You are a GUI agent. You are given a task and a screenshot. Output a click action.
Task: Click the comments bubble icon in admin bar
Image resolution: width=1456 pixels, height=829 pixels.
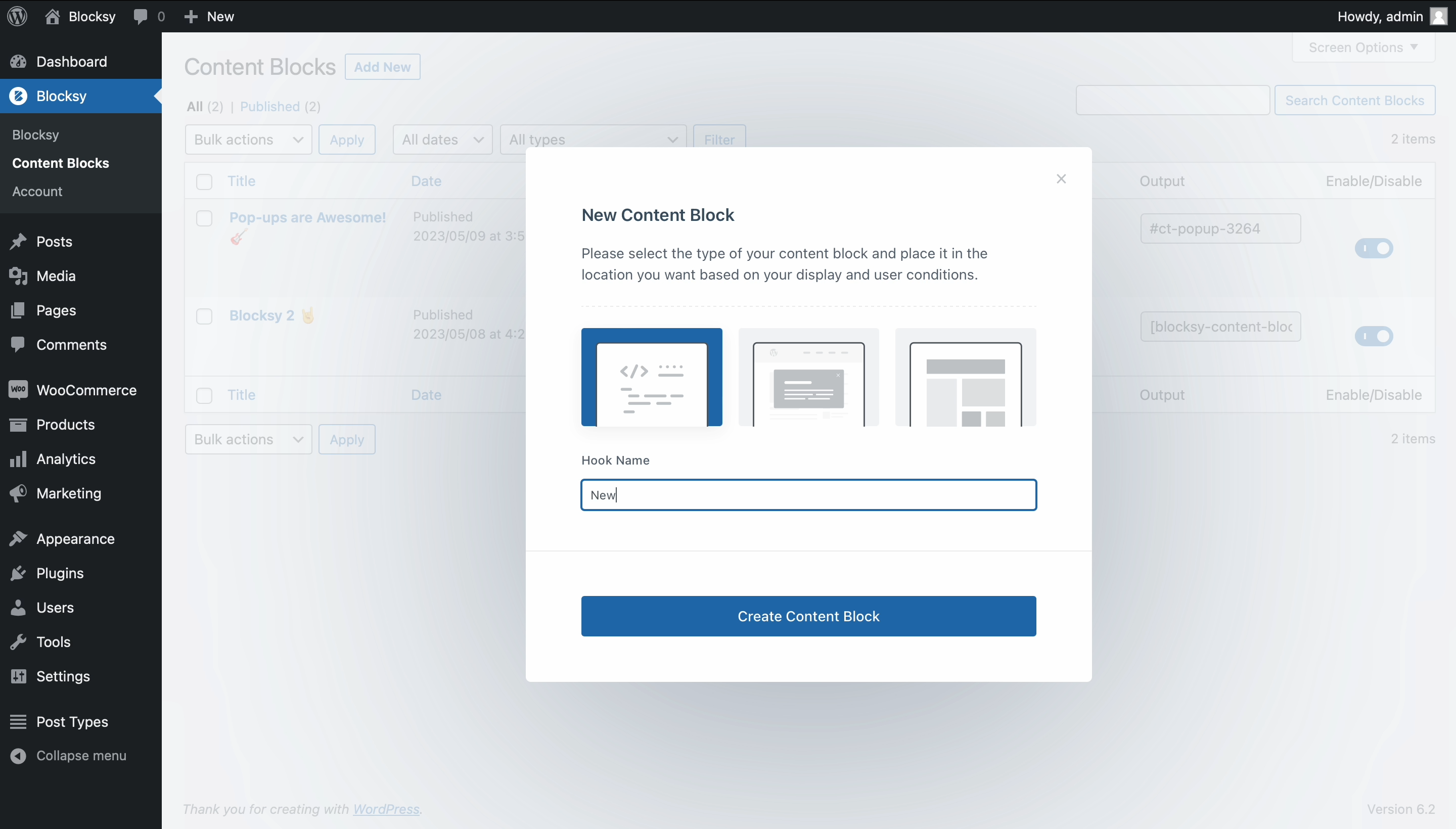coord(140,16)
